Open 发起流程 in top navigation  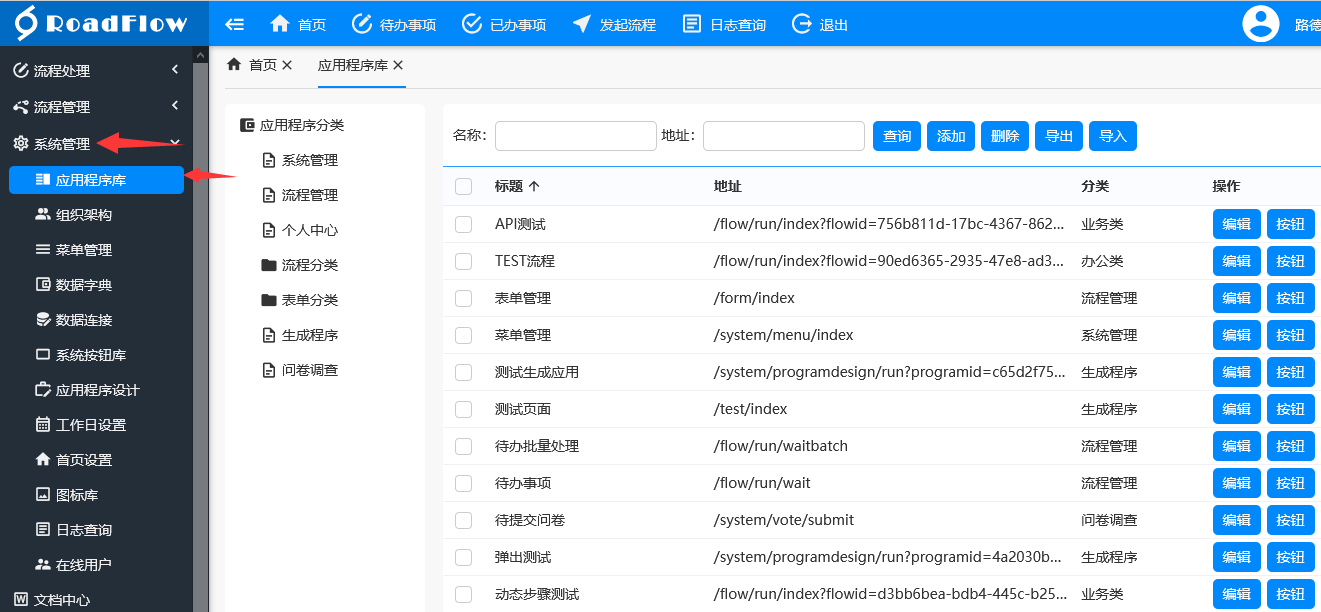614,24
